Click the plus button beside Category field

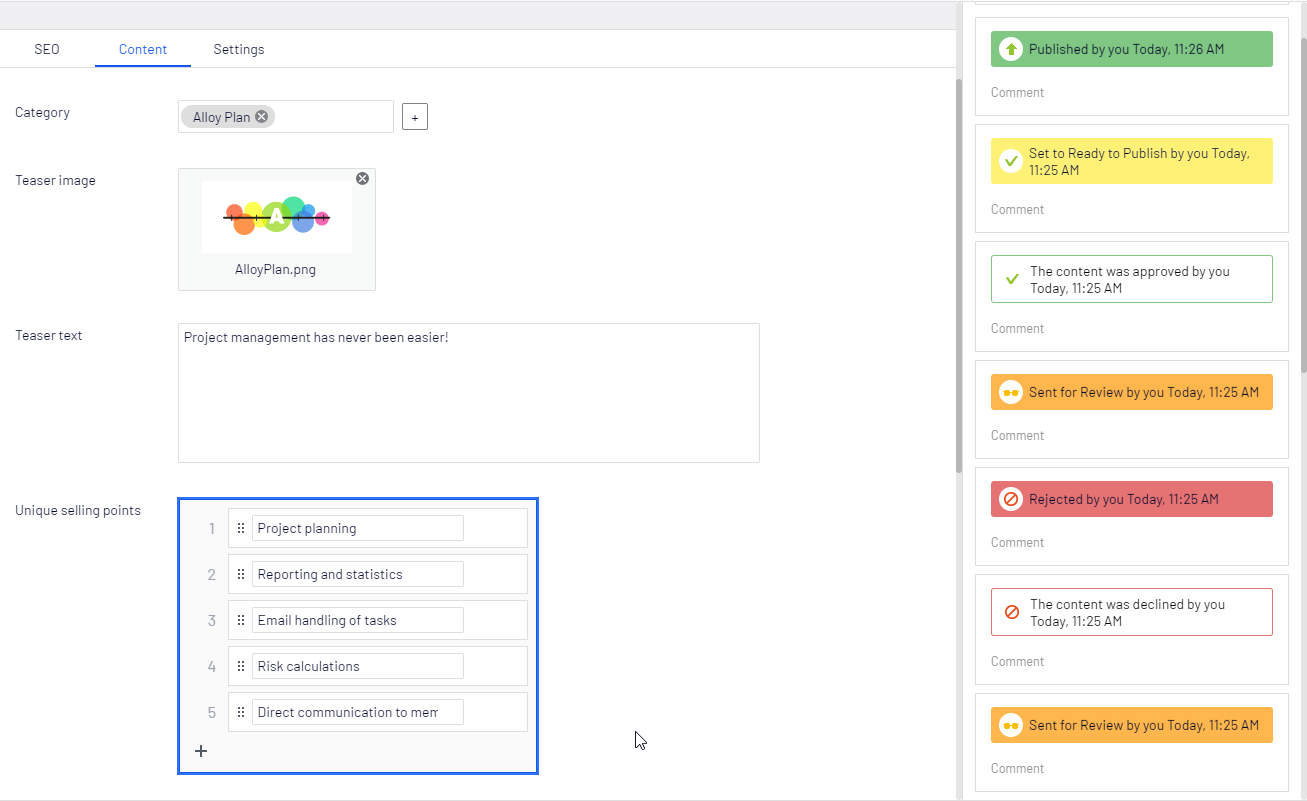415,117
